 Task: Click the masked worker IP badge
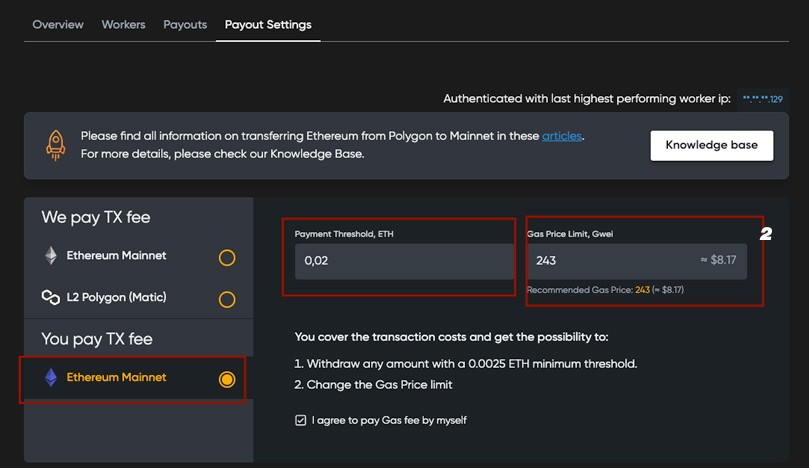(x=762, y=99)
